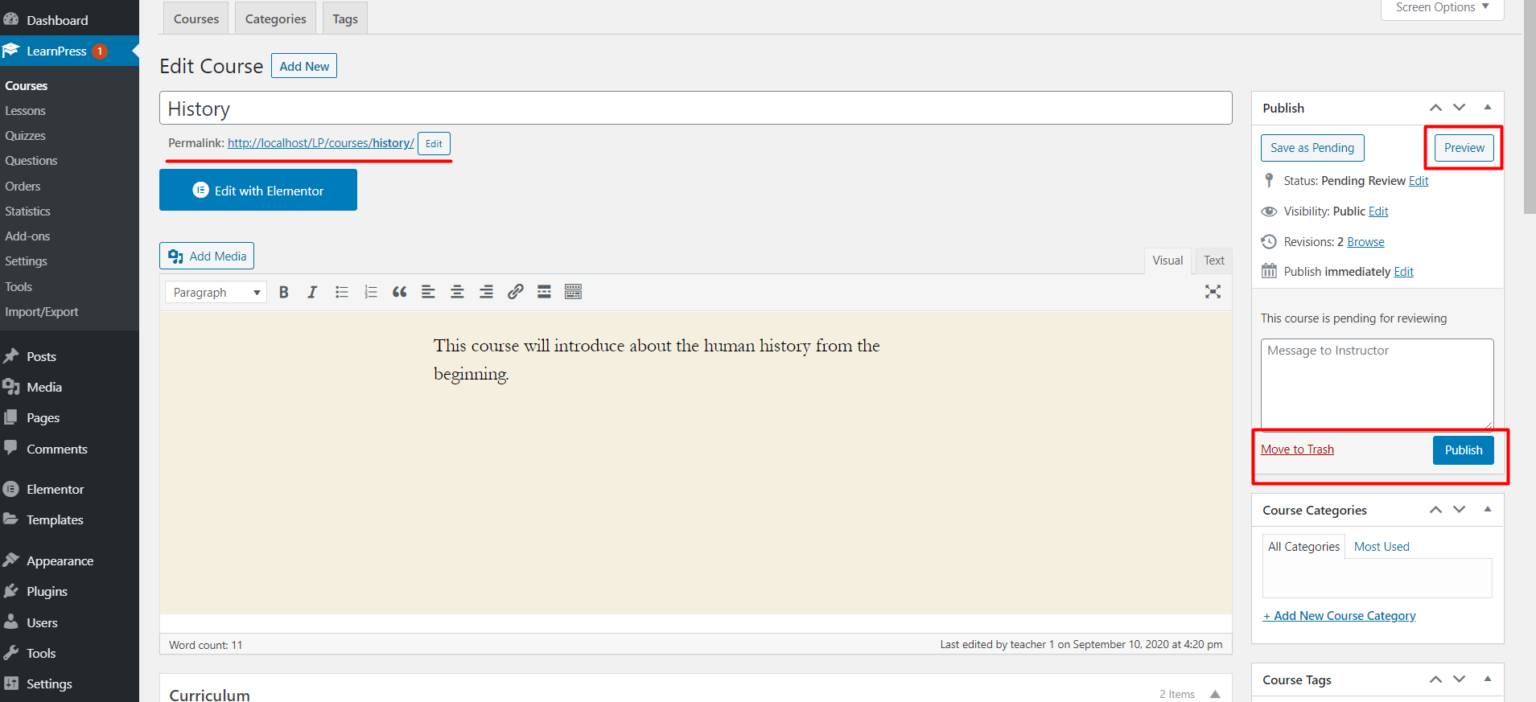Switch to the Text editor tab

click(1213, 260)
